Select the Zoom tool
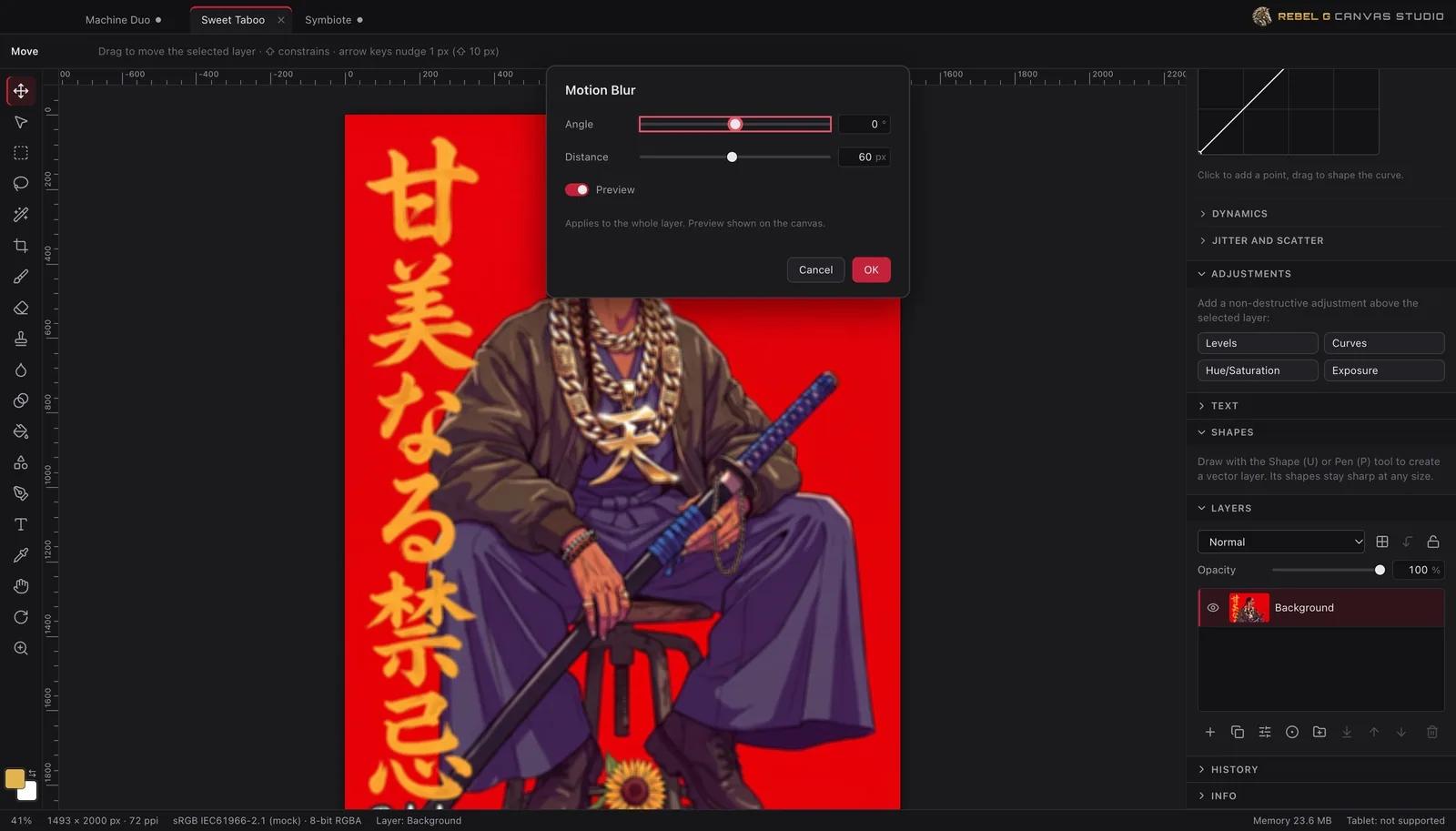The height and width of the screenshot is (831, 1456). coord(21,648)
